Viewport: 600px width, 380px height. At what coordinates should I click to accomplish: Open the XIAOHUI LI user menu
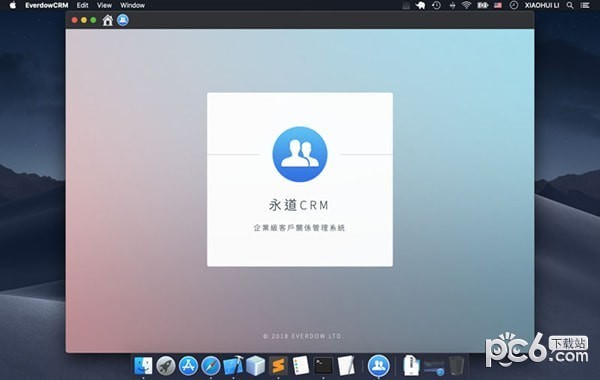(542, 5)
